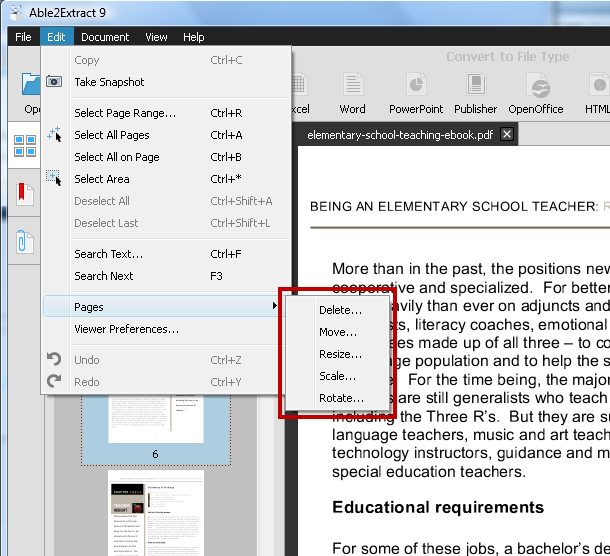
Task: Select Move in Pages submenu
Action: pyautogui.click(x=338, y=332)
